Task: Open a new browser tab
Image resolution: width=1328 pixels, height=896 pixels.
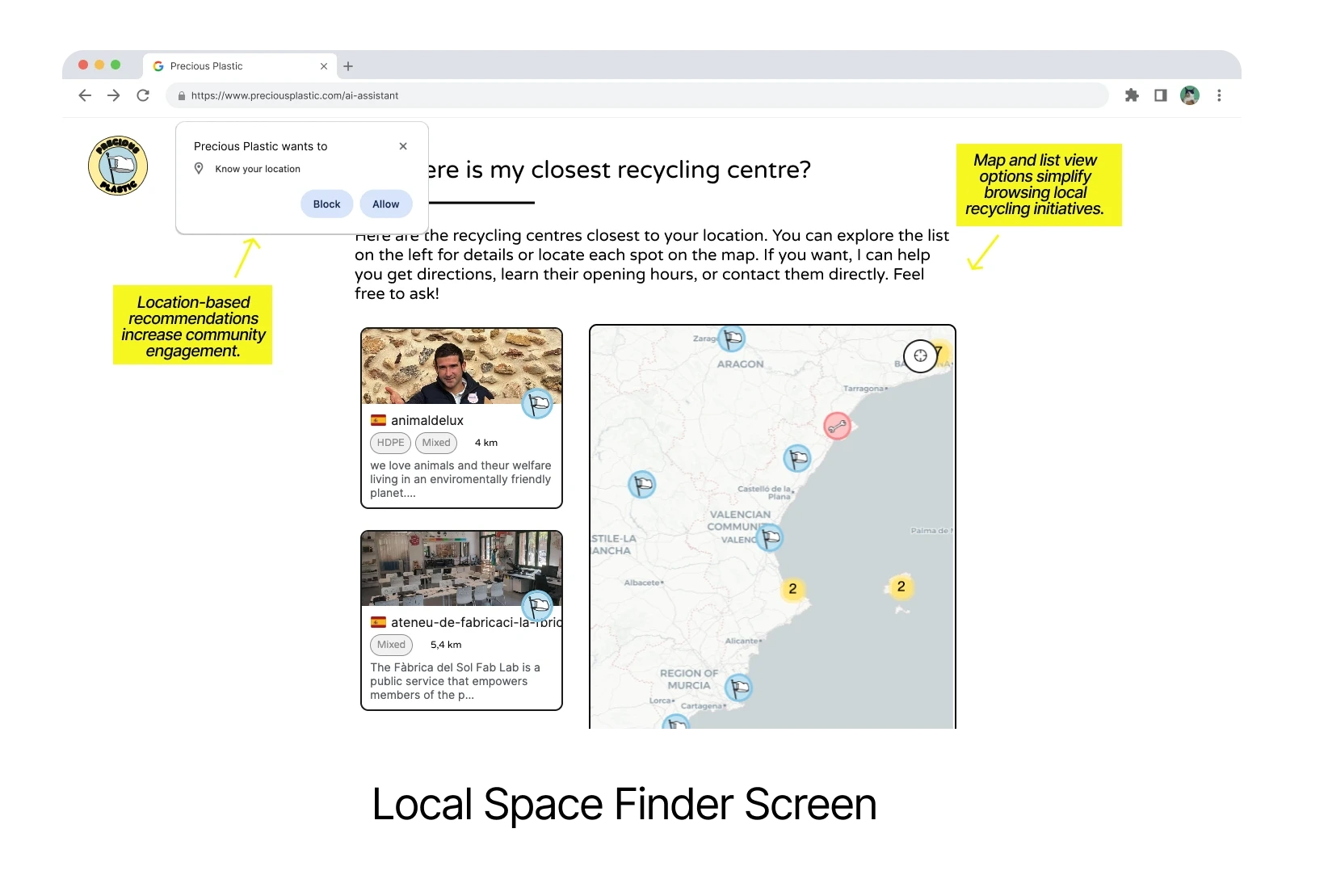Action: click(x=348, y=66)
